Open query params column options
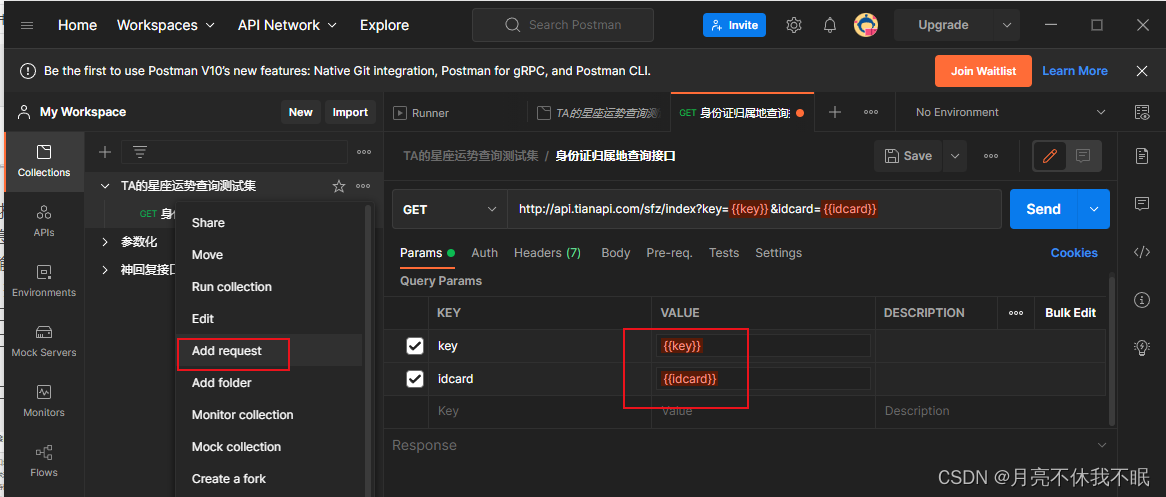 [x=1016, y=312]
